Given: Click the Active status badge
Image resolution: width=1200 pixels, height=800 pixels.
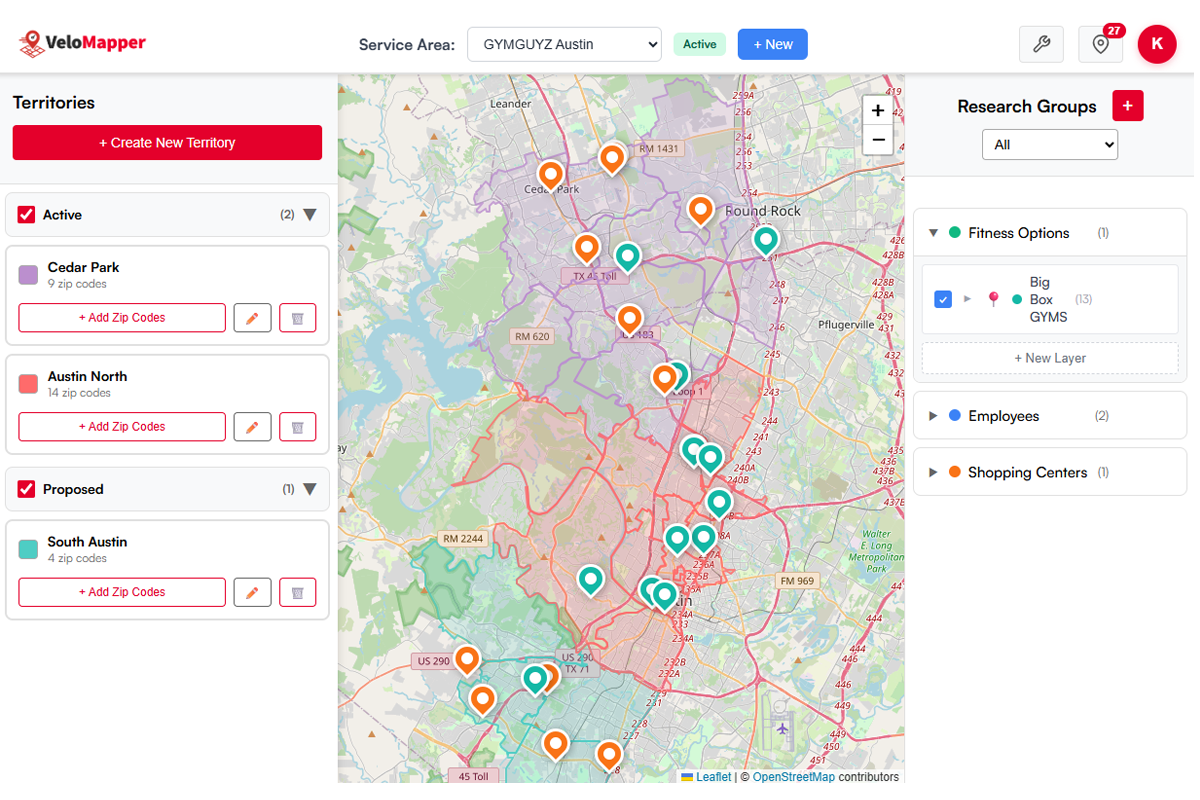Looking at the screenshot, I should coord(700,44).
